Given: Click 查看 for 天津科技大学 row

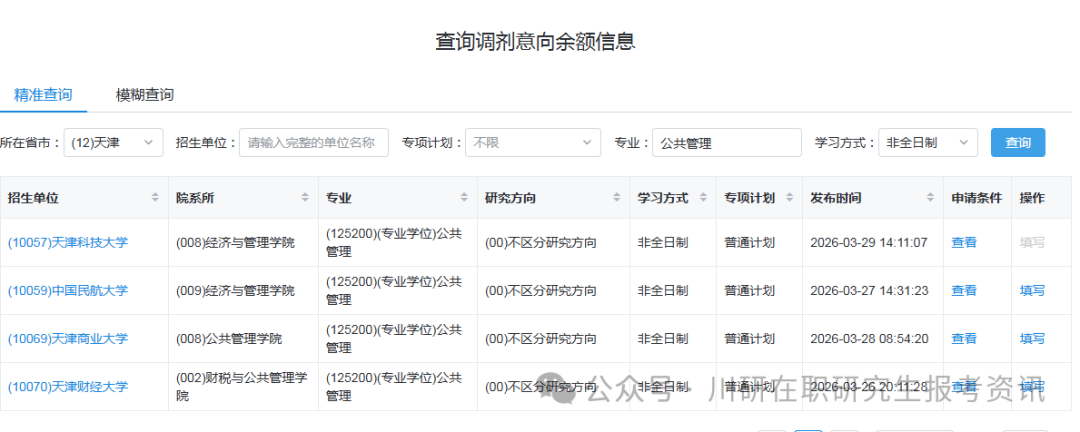Looking at the screenshot, I should (x=964, y=243).
